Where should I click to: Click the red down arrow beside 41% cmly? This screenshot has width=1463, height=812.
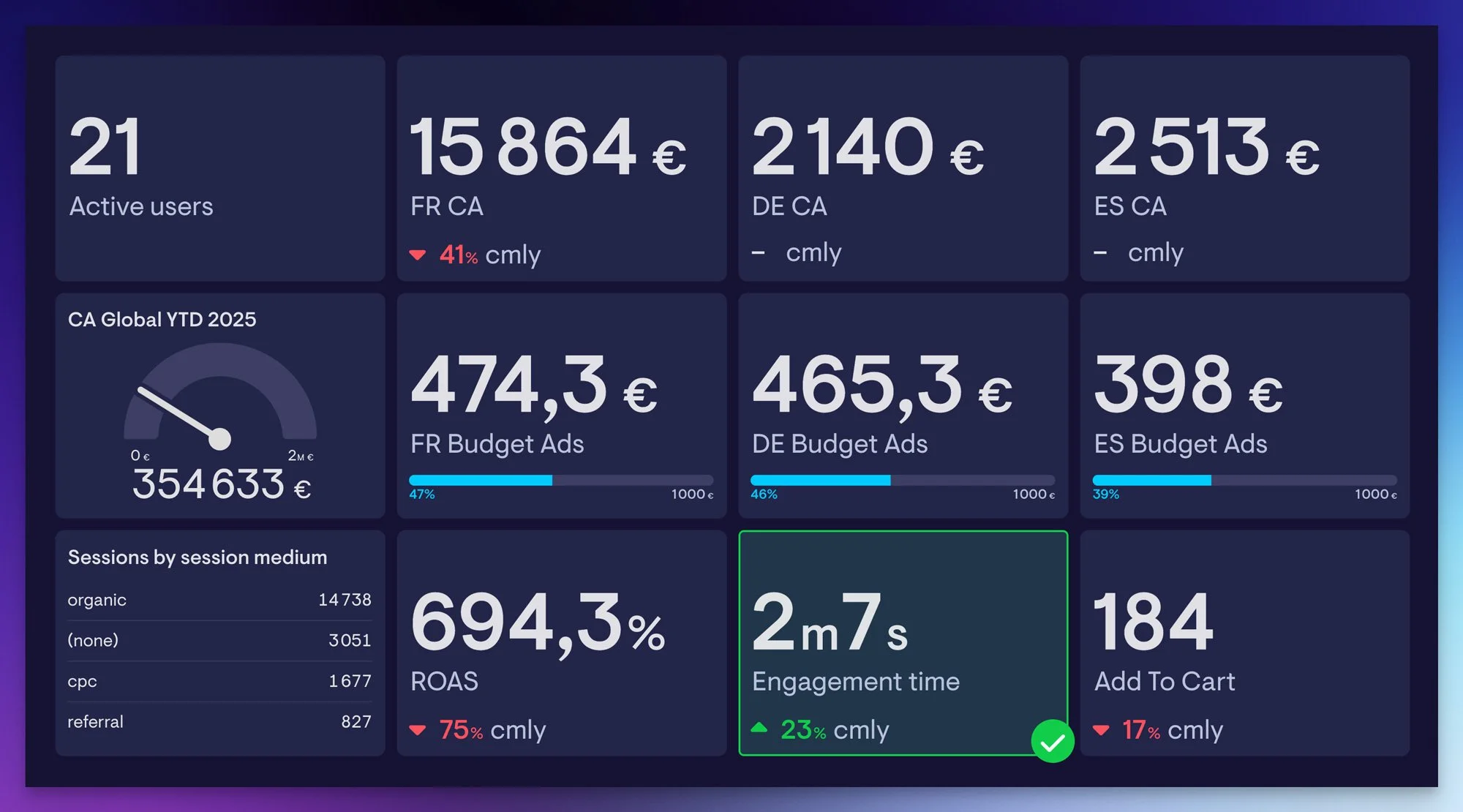coord(418,255)
